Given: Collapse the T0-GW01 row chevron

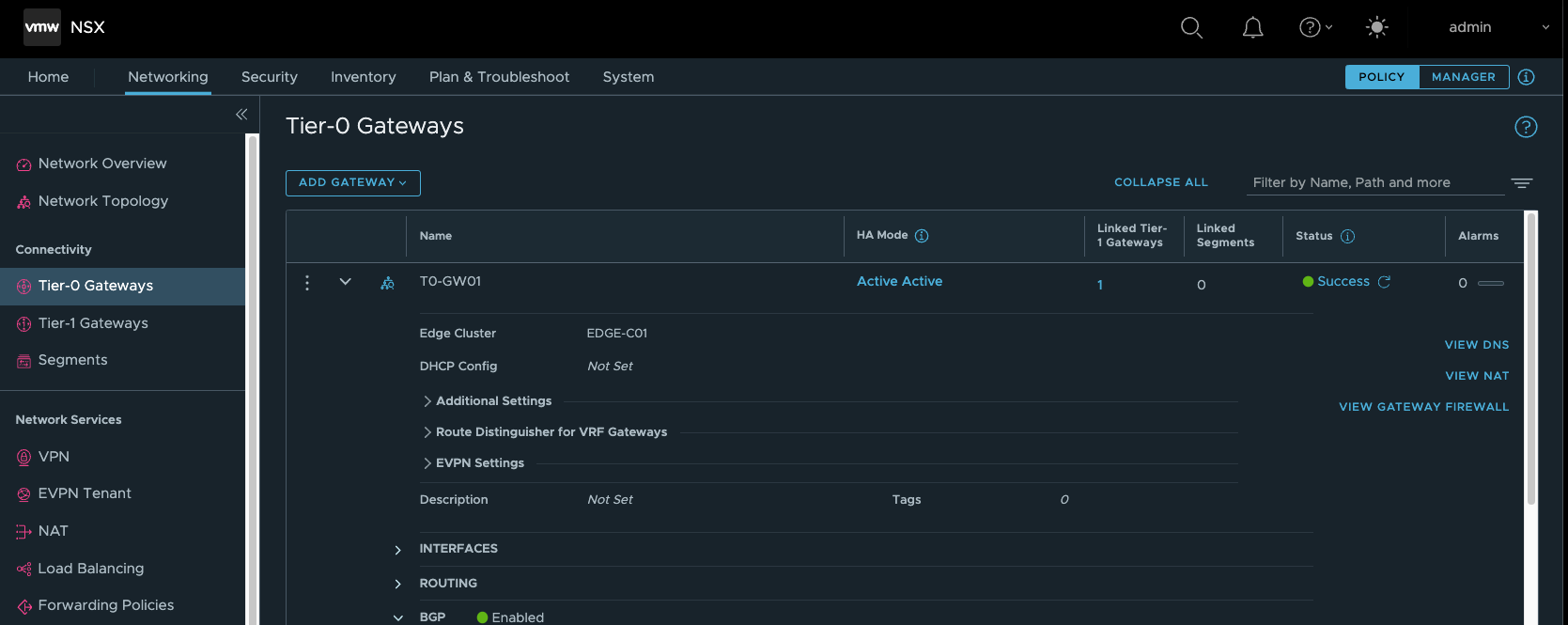Looking at the screenshot, I should 345,281.
